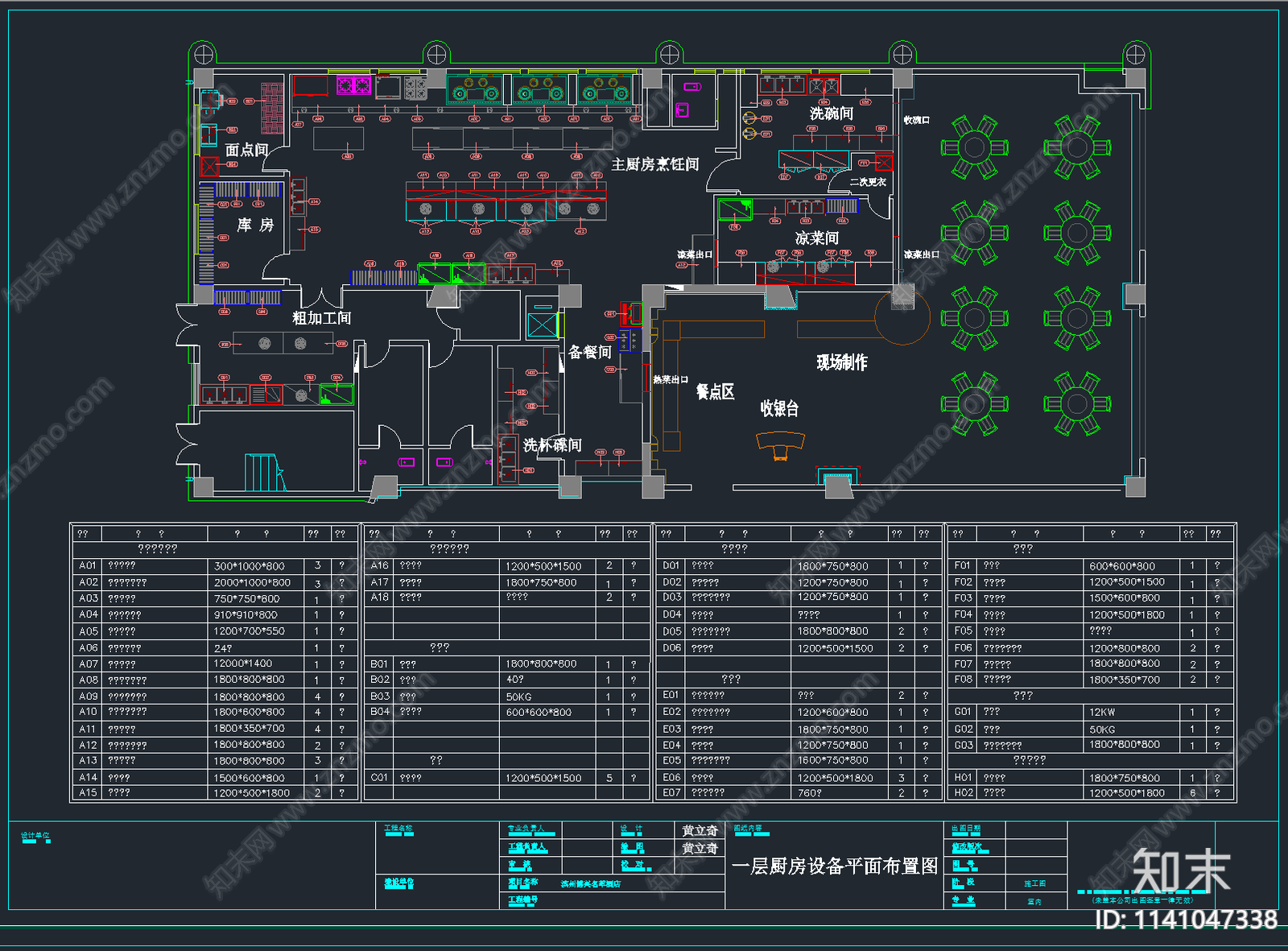Select table cell A01
Image resolution: width=1288 pixels, height=951 pixels.
click(x=88, y=566)
